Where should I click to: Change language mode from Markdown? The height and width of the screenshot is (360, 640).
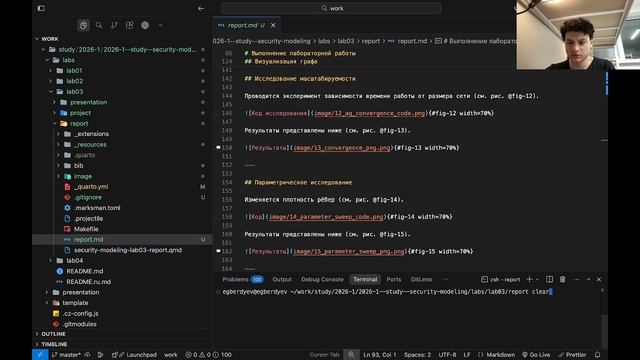click(x=496, y=355)
